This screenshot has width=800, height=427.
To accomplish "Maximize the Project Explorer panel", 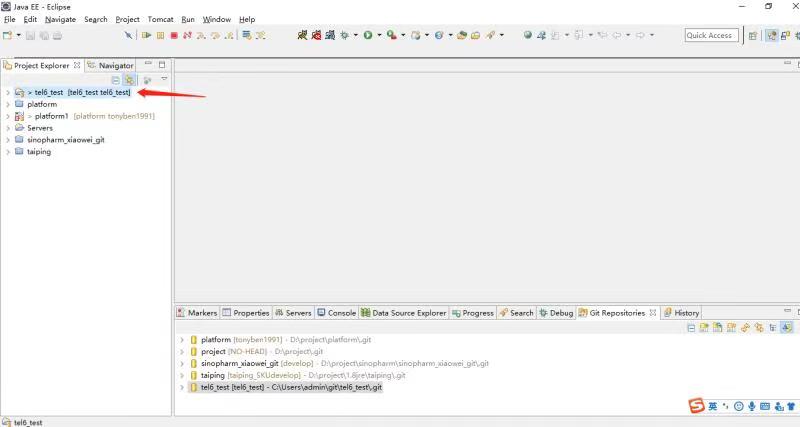I will tap(162, 65).
